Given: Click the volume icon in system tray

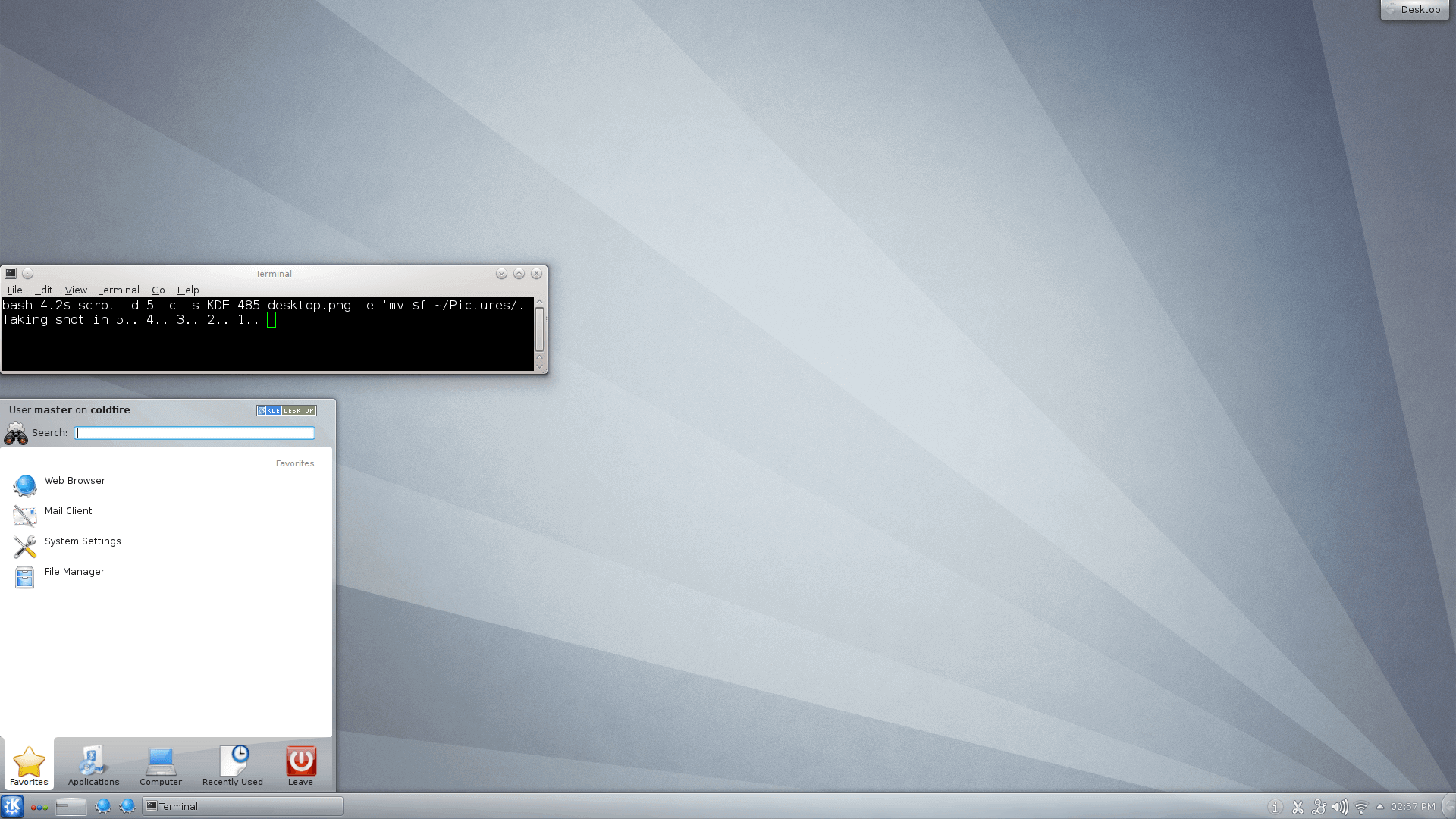Looking at the screenshot, I should click(1340, 805).
